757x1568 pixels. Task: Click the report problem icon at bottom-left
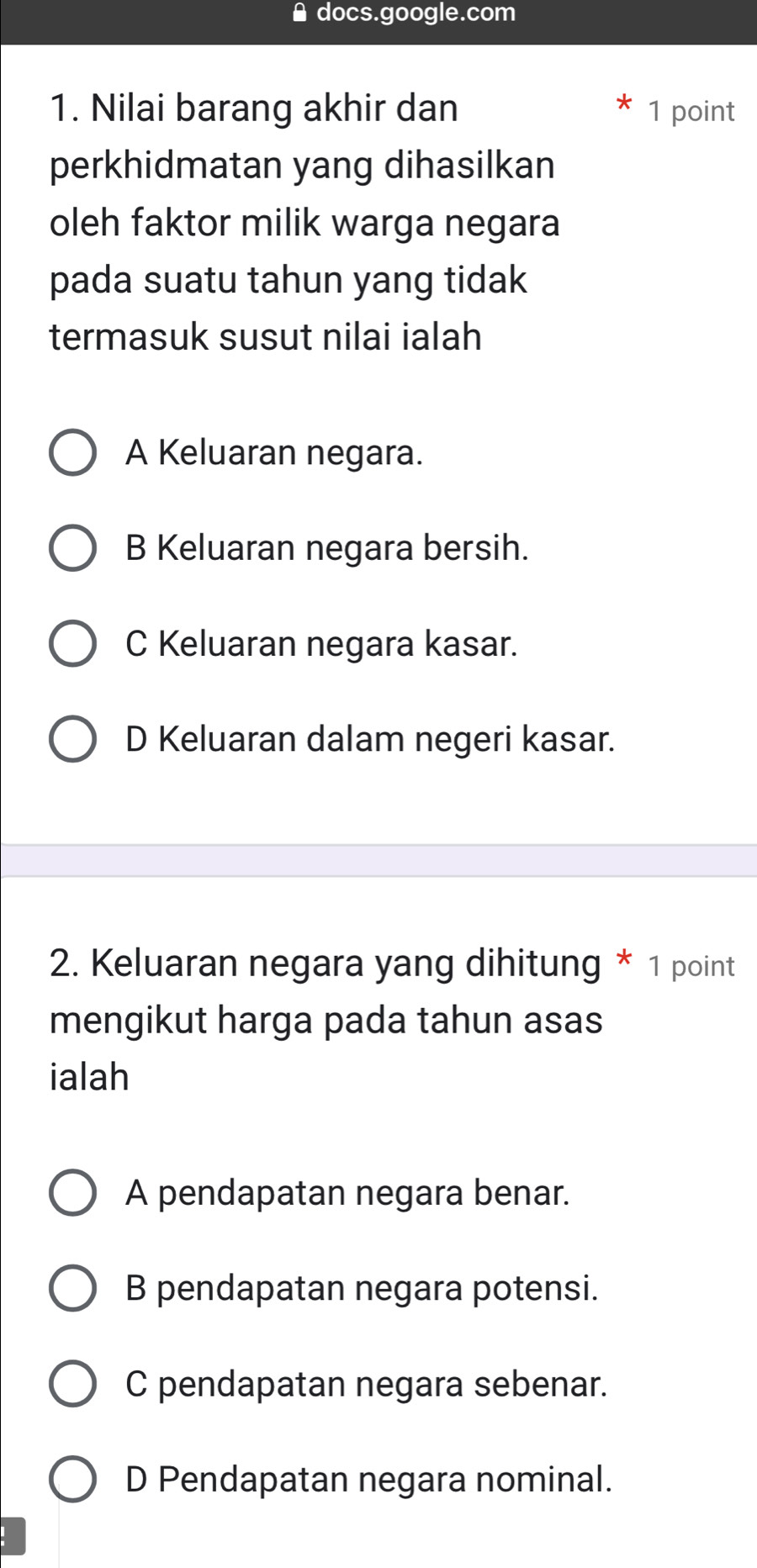coord(11,1536)
